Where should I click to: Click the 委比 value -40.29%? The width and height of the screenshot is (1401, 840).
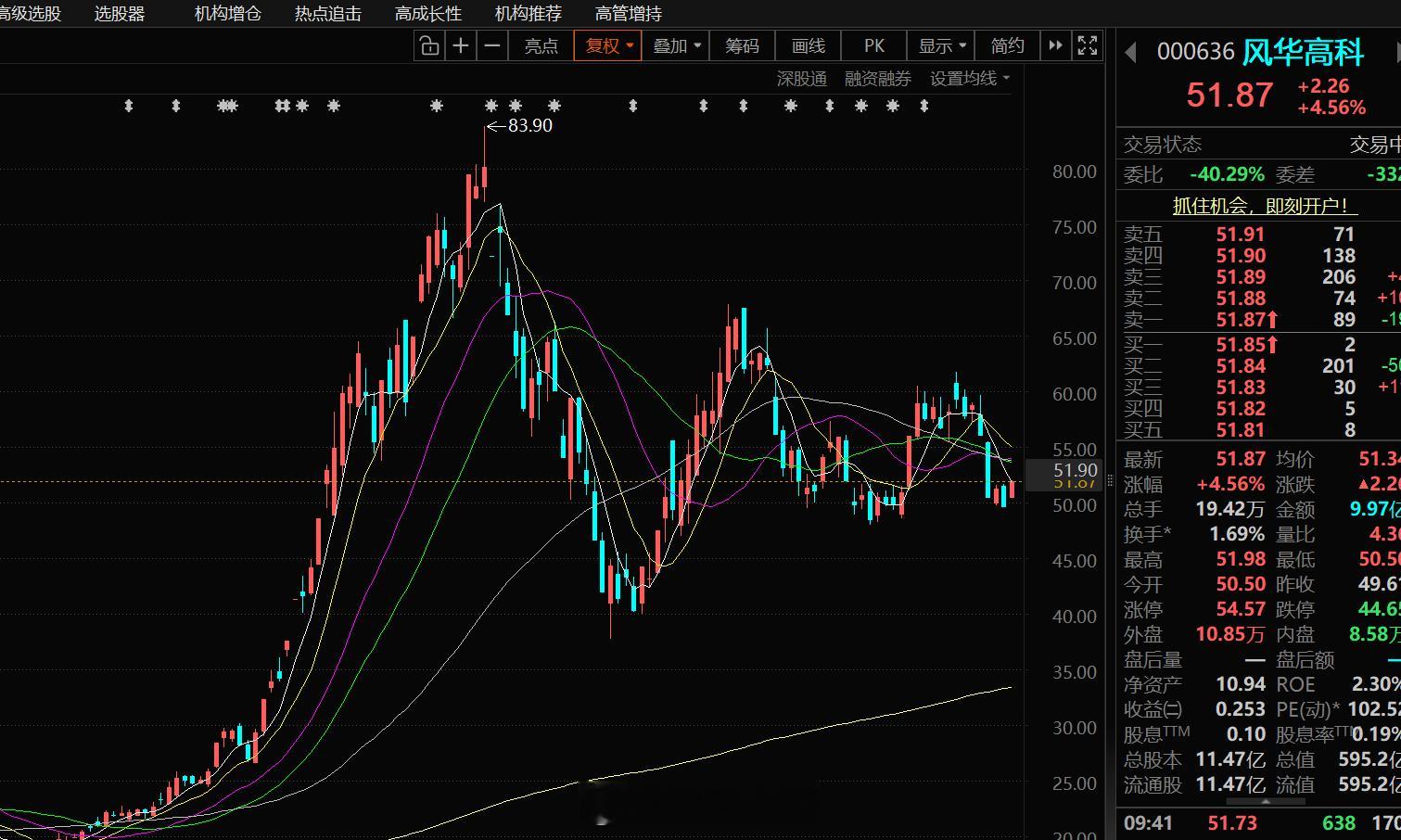(x=1227, y=174)
